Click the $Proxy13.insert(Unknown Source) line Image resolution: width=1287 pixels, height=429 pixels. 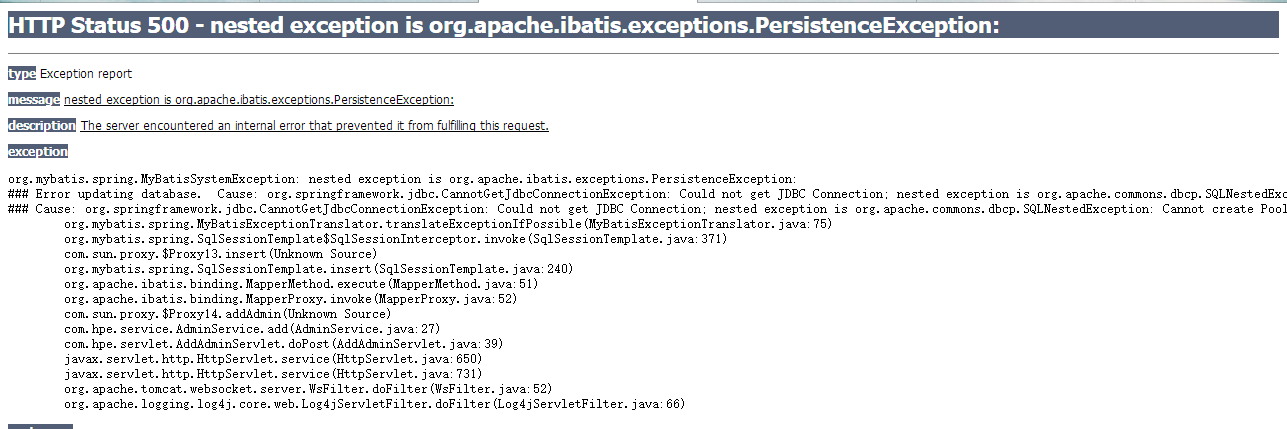coord(220,254)
